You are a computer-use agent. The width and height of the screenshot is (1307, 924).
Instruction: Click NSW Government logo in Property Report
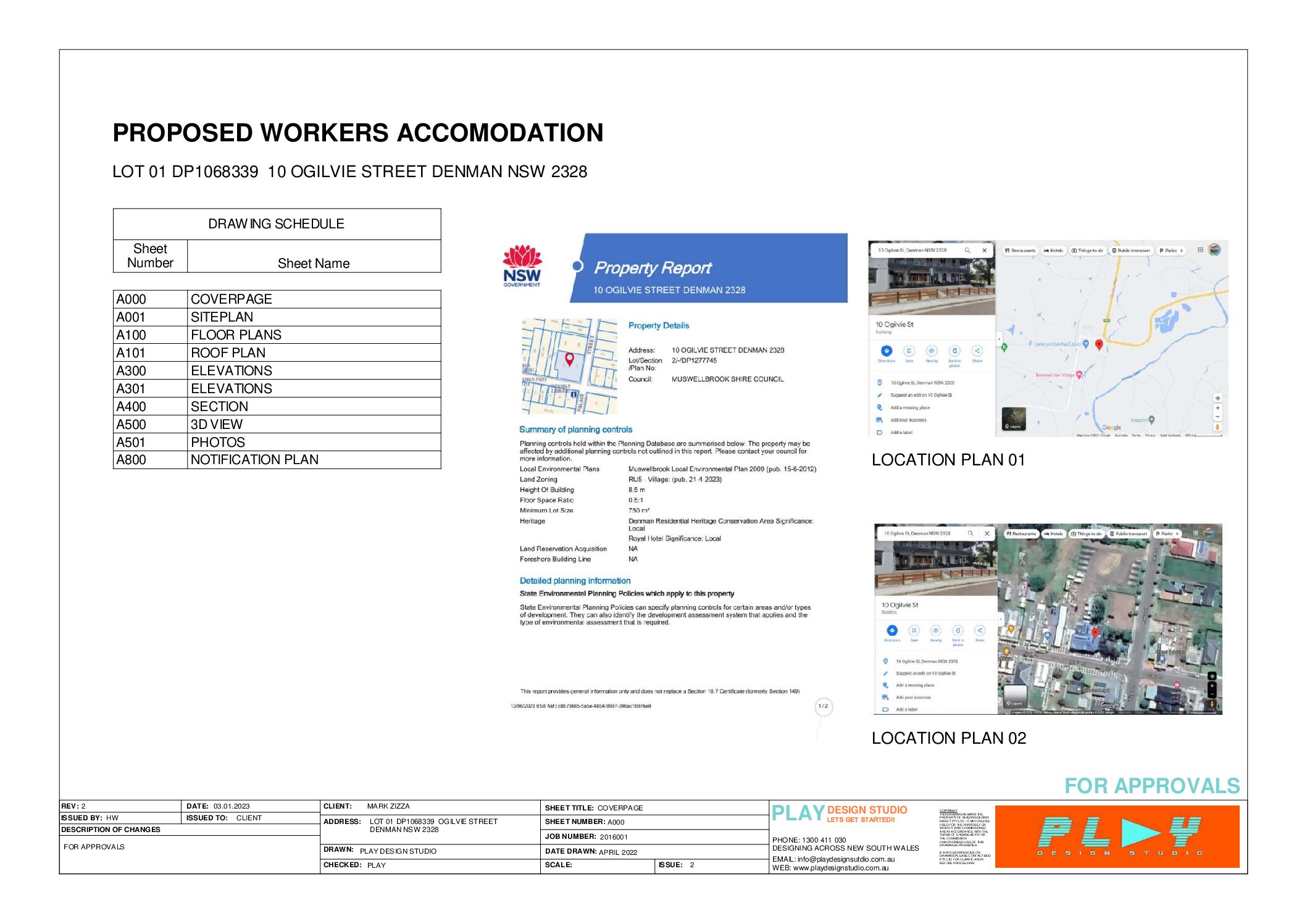[x=522, y=266]
